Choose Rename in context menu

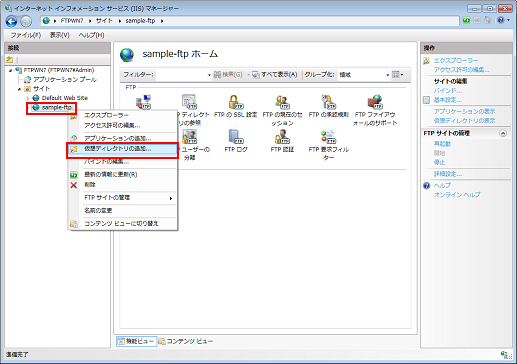pos(122,211)
